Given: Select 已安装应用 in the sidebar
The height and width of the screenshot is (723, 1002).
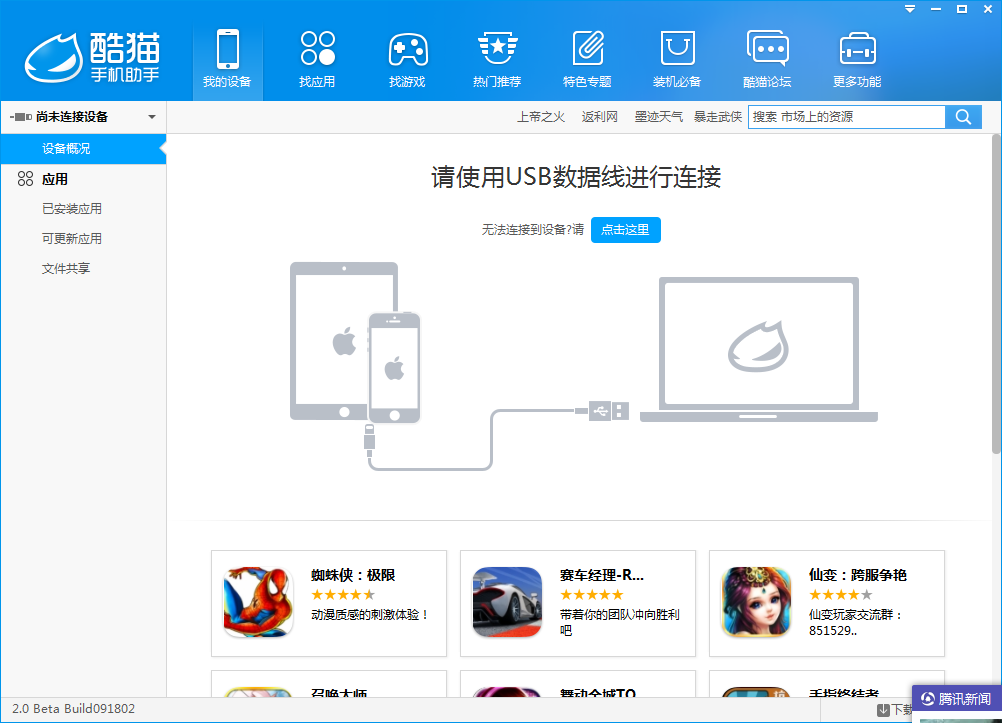Looking at the screenshot, I should [72, 209].
